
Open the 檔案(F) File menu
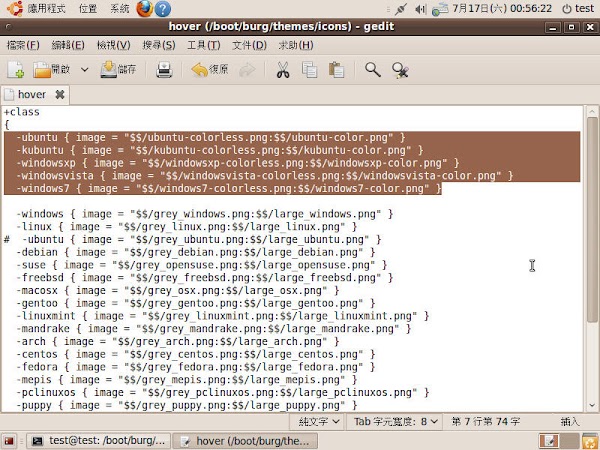click(x=23, y=46)
